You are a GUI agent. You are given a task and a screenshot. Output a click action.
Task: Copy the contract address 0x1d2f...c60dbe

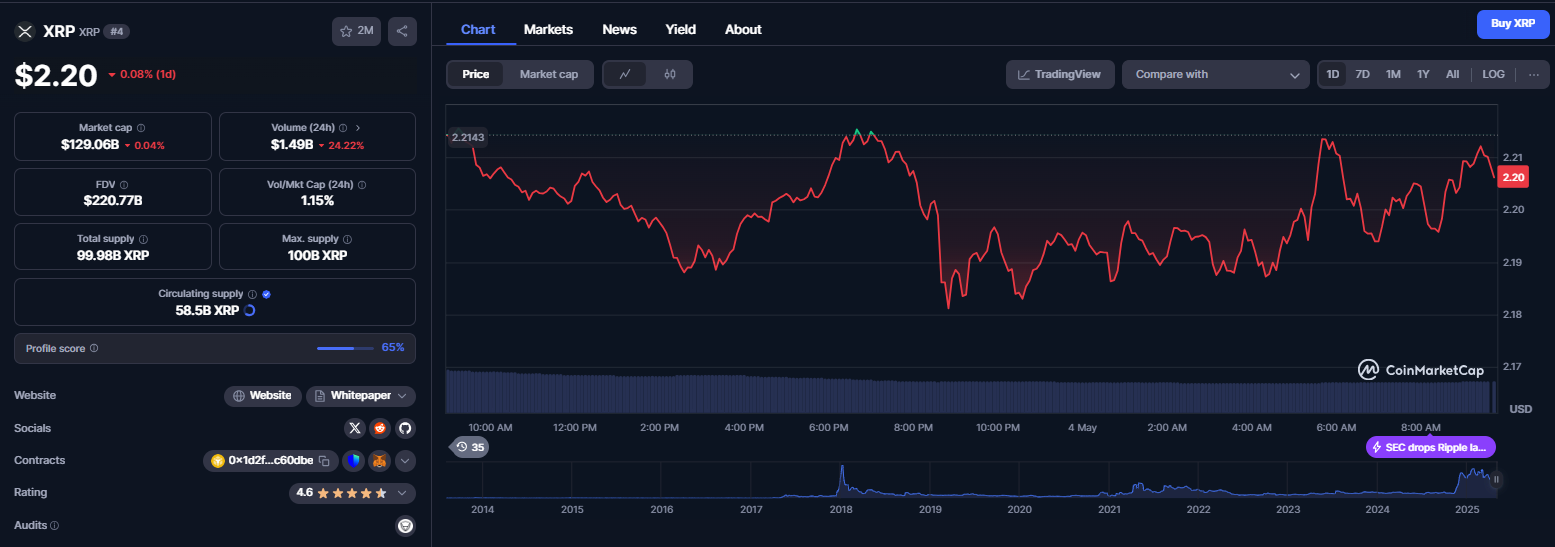[324, 461]
